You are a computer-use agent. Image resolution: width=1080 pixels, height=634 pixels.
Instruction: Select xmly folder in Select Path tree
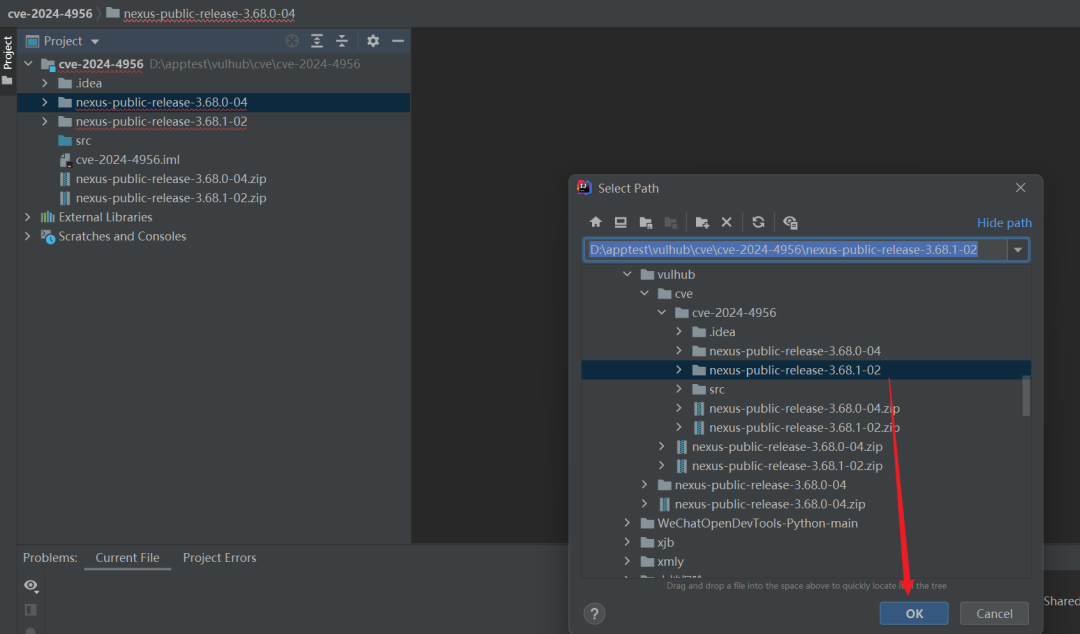point(670,561)
